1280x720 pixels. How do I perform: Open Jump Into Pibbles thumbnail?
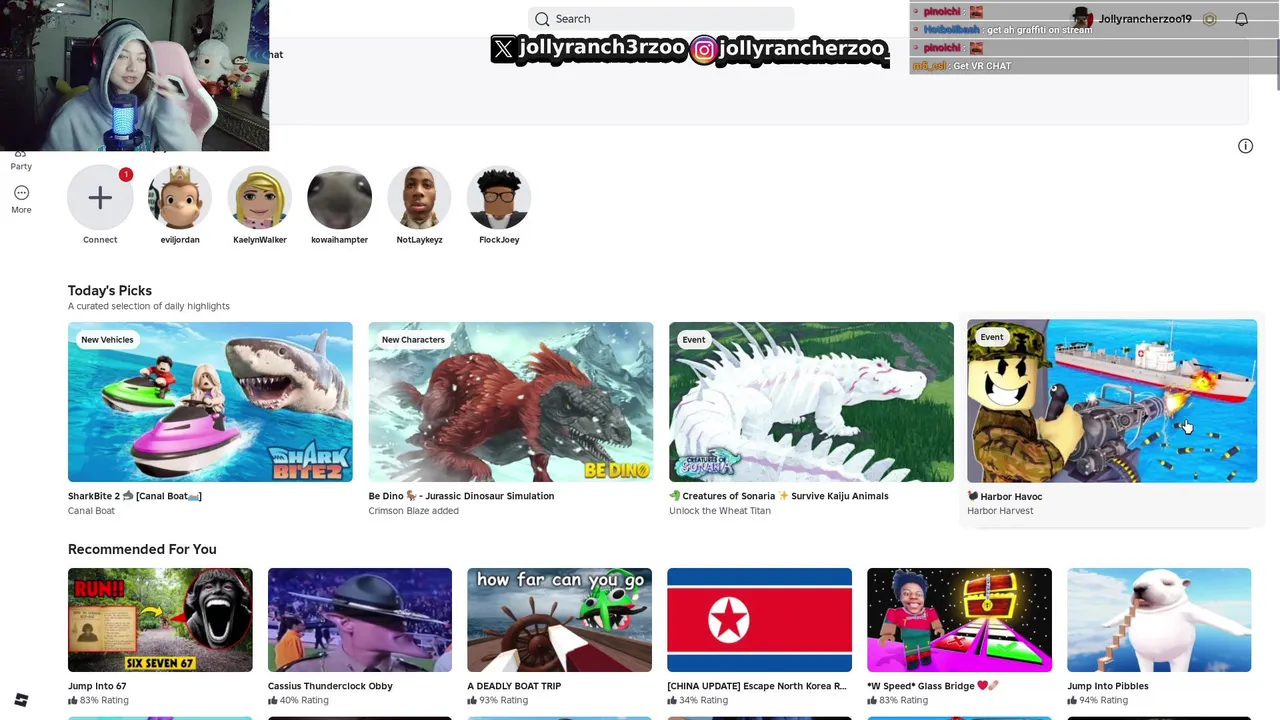[1159, 620]
